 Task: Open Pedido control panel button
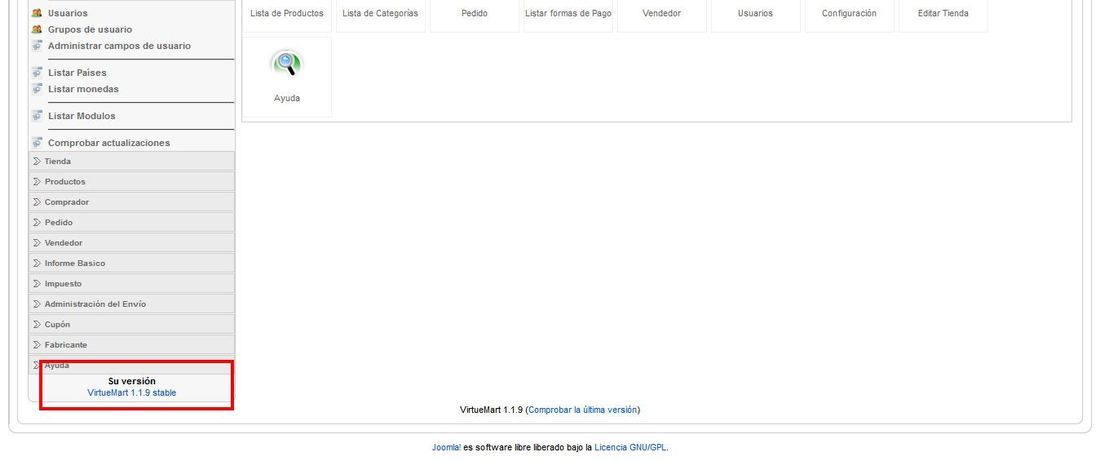tap(474, 14)
